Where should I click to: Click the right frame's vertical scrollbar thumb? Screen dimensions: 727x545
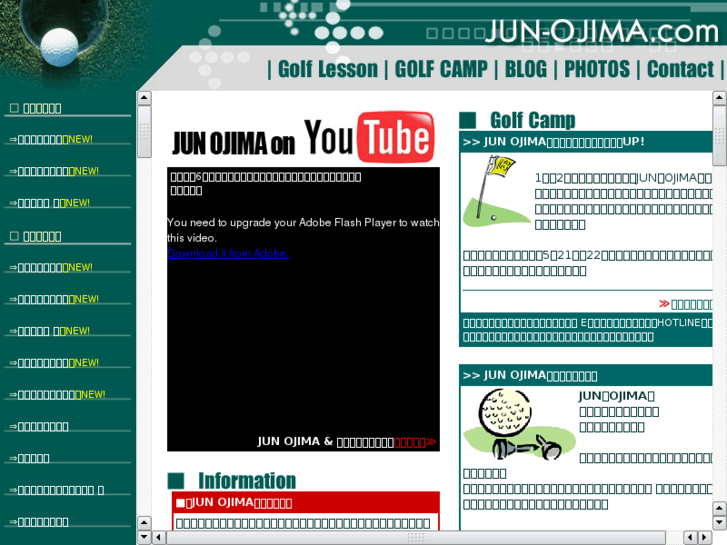click(x=719, y=135)
